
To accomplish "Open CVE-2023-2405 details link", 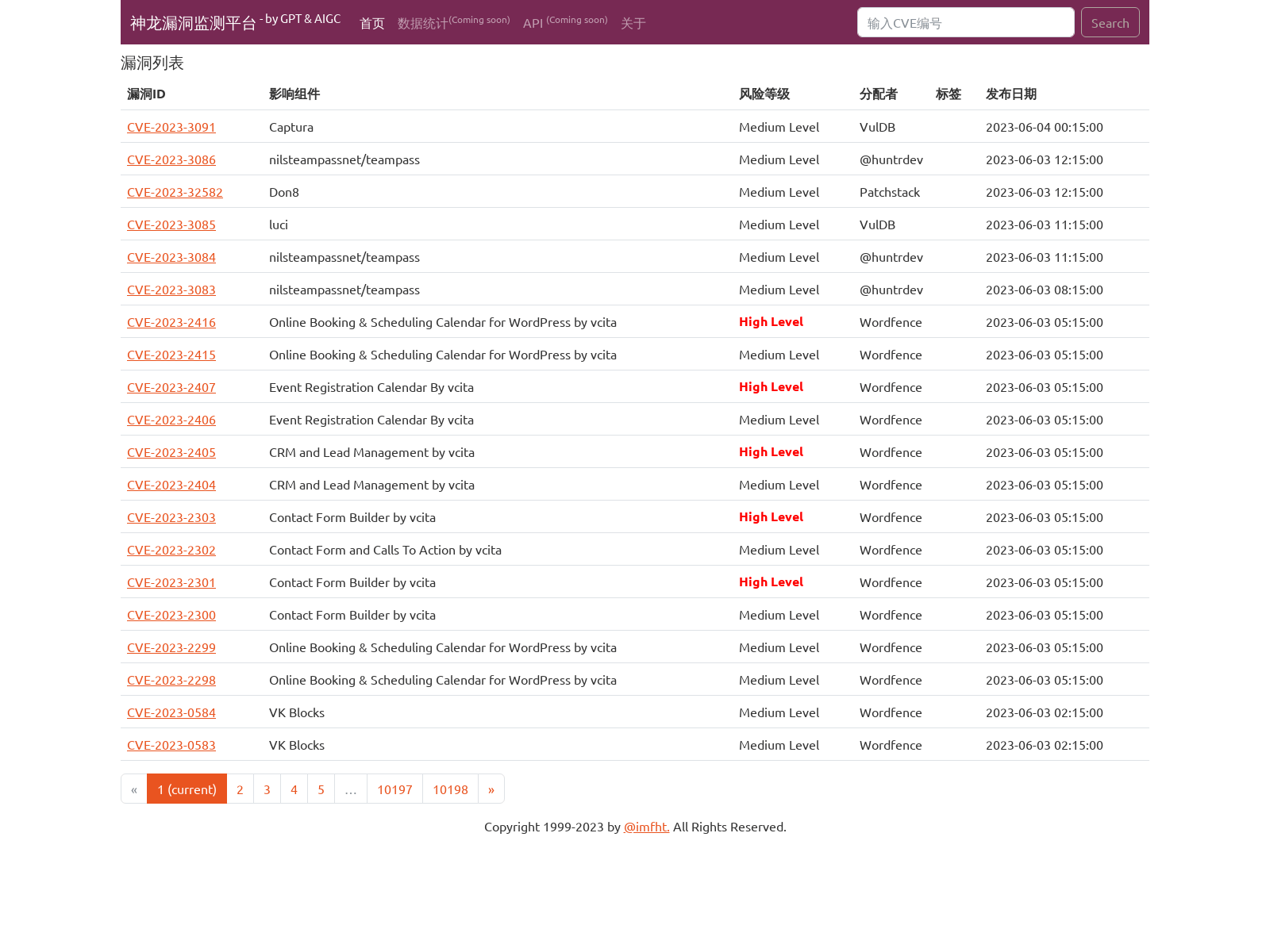I will coord(171,452).
